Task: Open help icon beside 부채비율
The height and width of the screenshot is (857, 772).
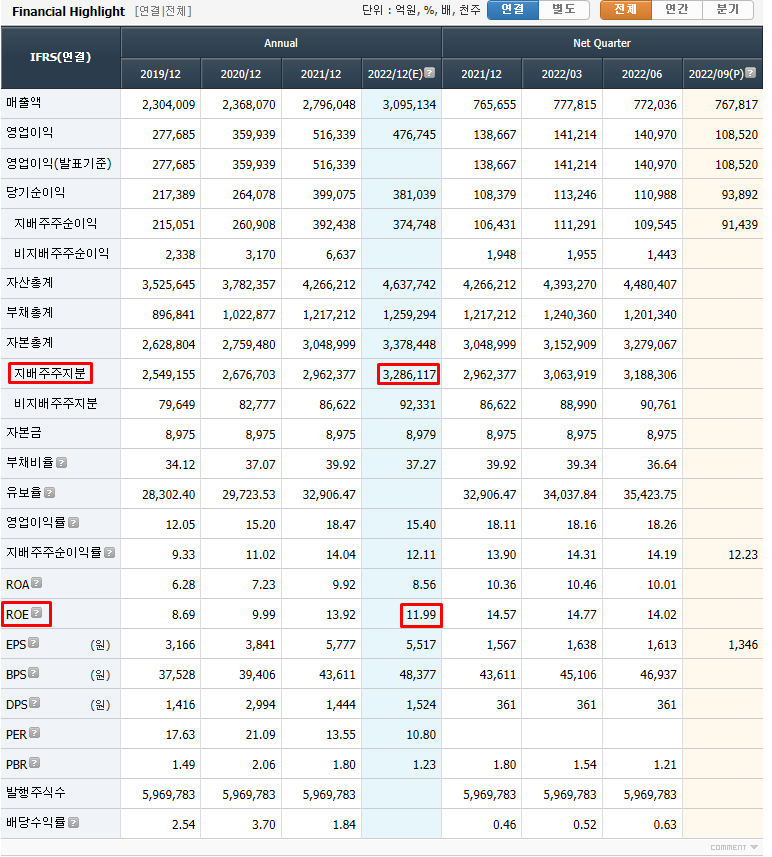Action: [62, 463]
